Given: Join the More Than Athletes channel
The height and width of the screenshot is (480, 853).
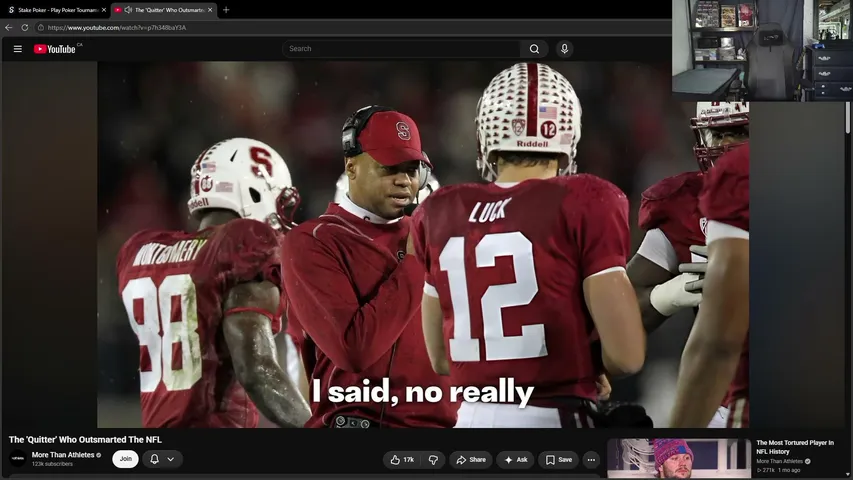Looking at the screenshot, I should [126, 459].
